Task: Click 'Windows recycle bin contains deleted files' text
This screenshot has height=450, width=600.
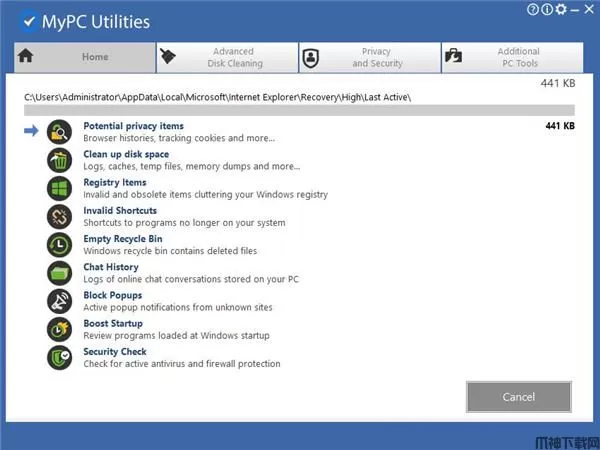Action: pyautogui.click(x=170, y=251)
